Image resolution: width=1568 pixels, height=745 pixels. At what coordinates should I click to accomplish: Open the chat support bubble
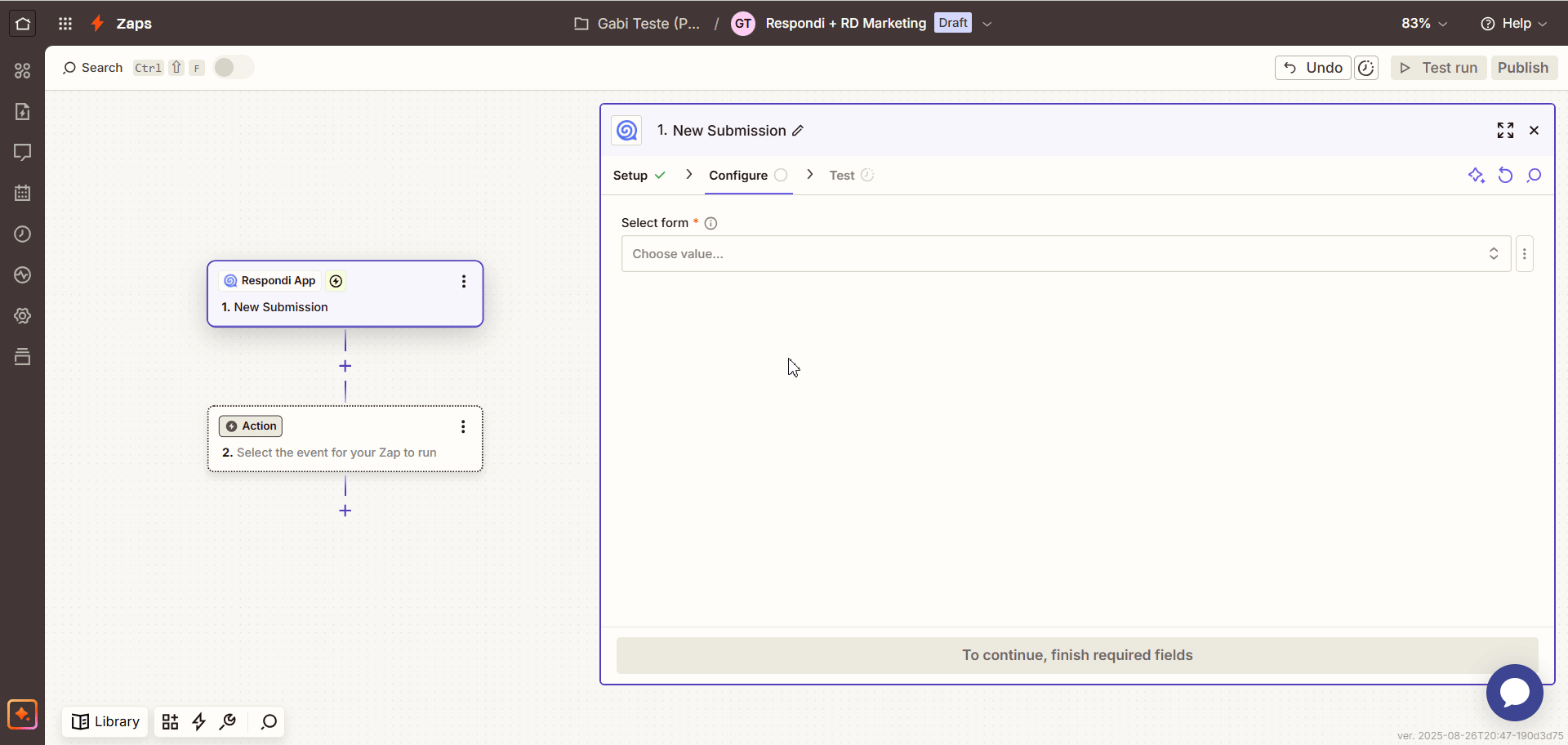coord(1514,693)
